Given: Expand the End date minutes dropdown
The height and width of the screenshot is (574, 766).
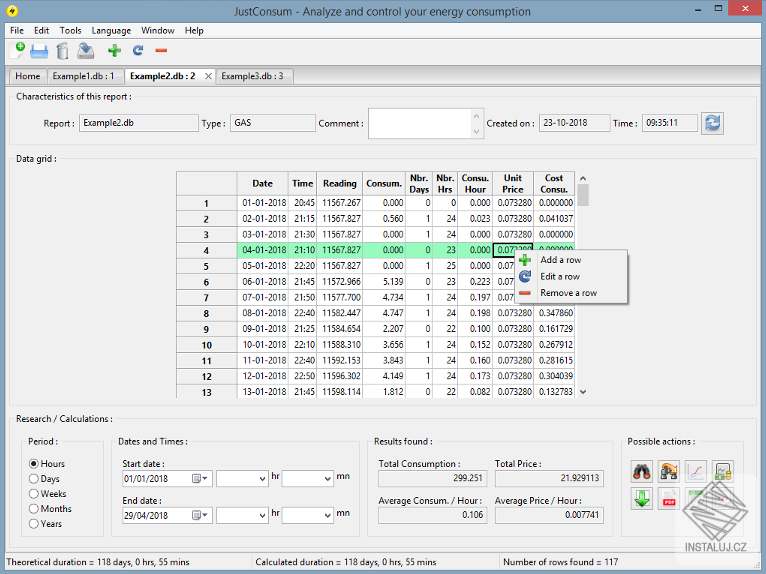Looking at the screenshot, I should (x=326, y=516).
